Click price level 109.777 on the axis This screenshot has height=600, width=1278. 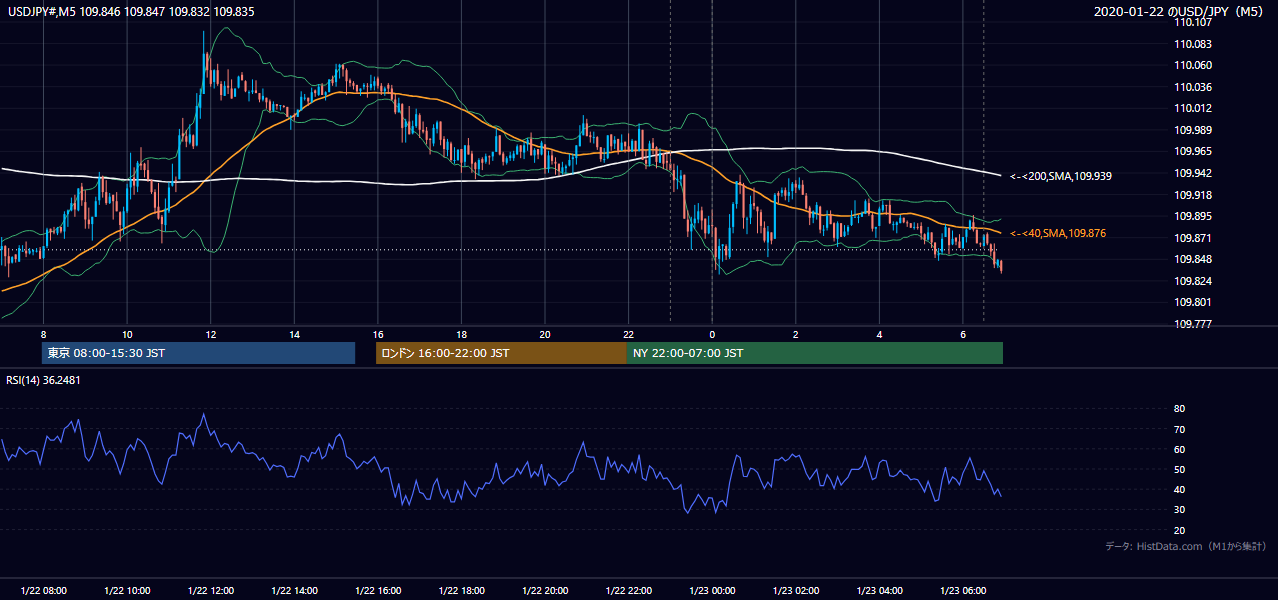[1192, 324]
